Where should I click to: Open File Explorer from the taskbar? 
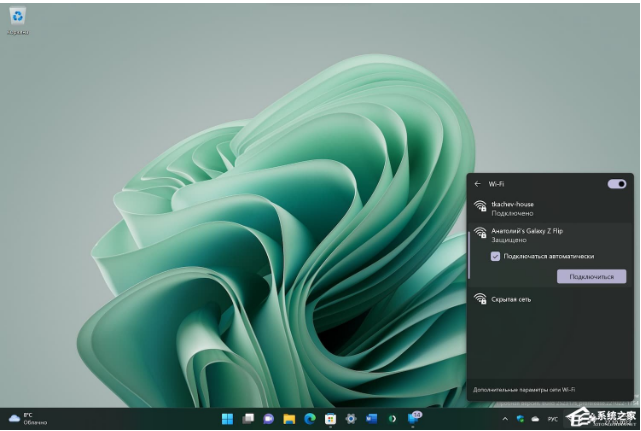tap(289, 418)
